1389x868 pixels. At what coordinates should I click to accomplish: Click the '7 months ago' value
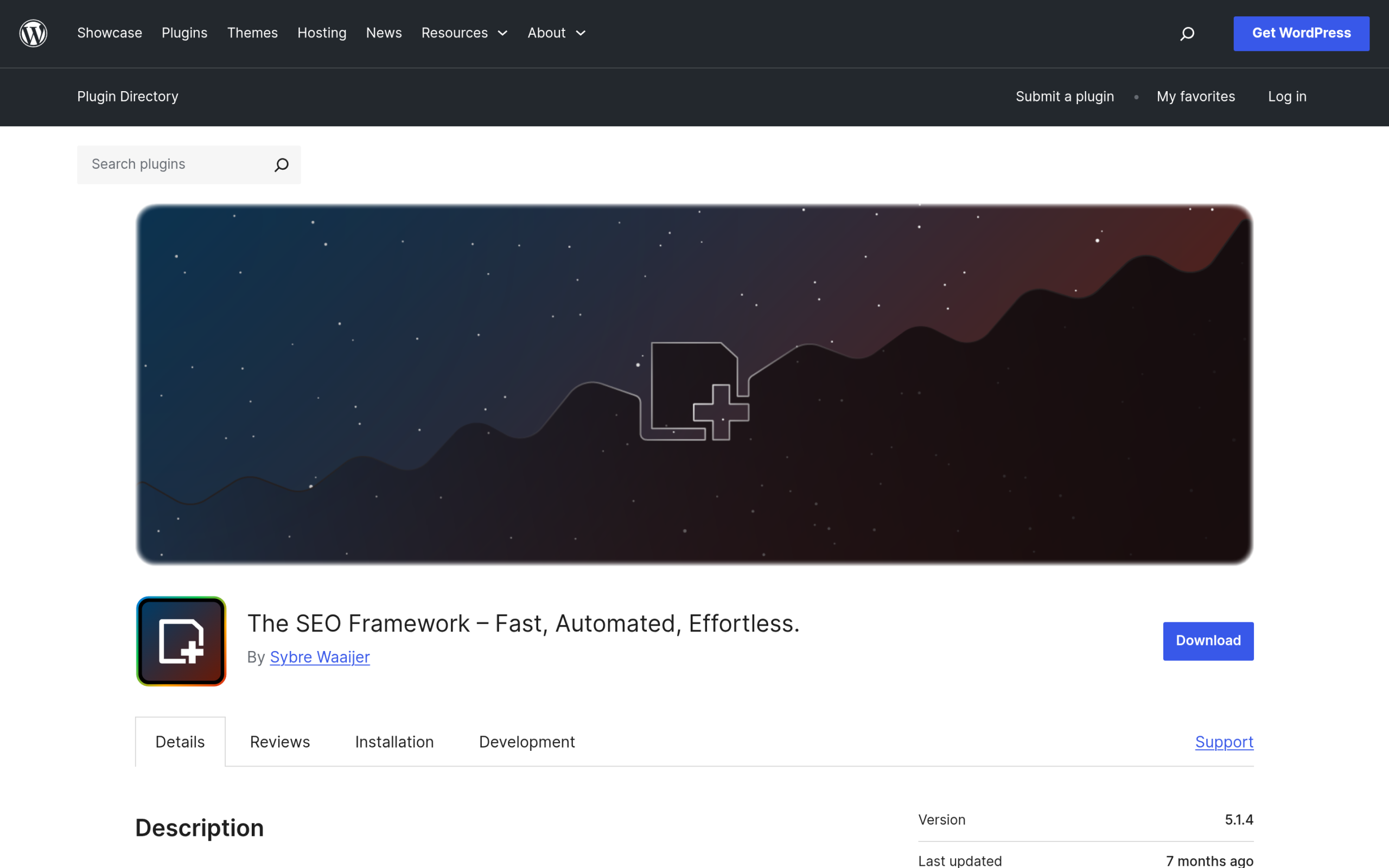1209,860
